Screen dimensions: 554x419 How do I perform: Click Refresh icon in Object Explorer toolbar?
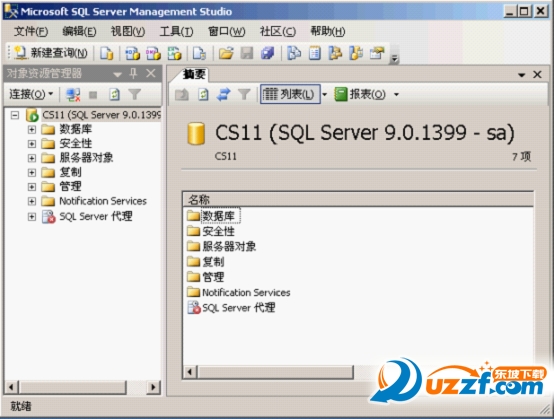[x=114, y=94]
